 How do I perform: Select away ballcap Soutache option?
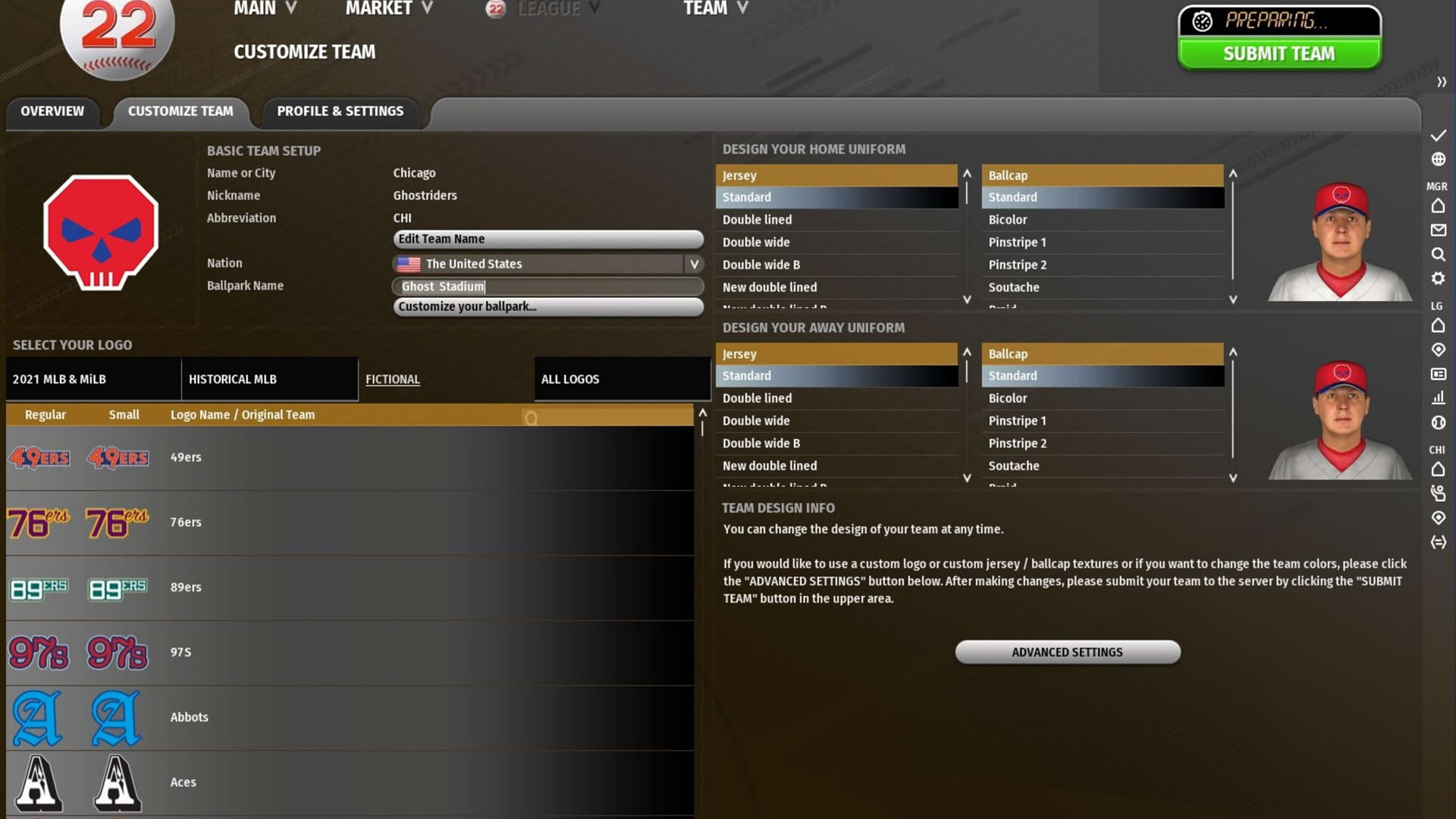pos(1103,466)
